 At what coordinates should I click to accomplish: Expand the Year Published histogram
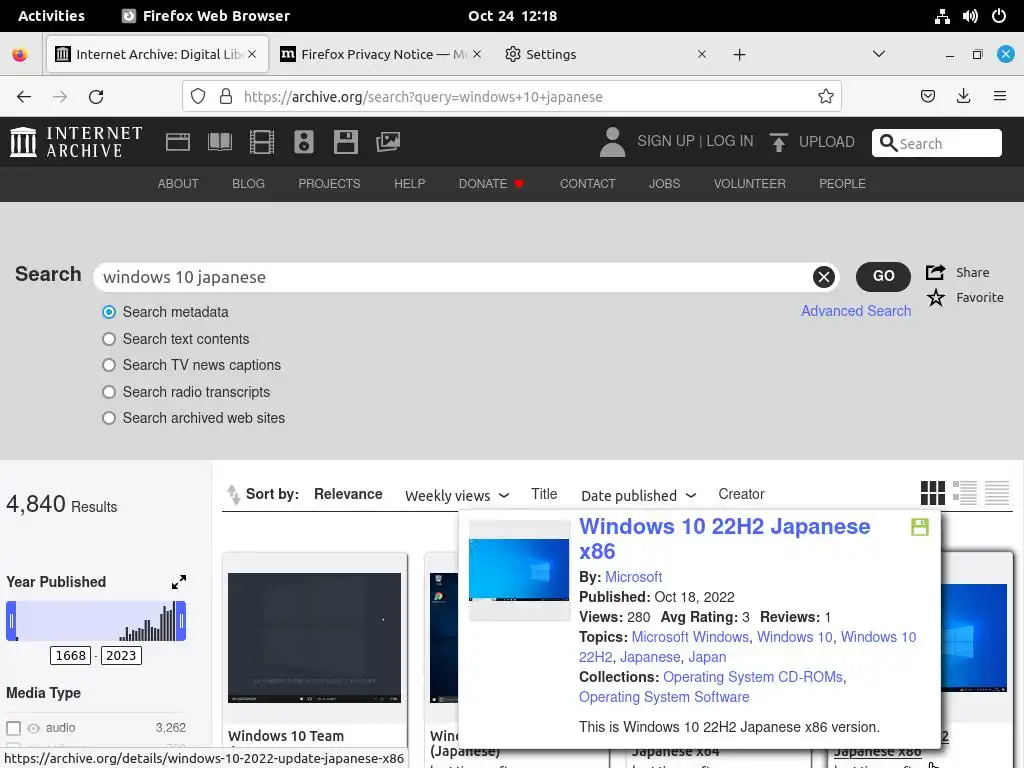(x=178, y=582)
